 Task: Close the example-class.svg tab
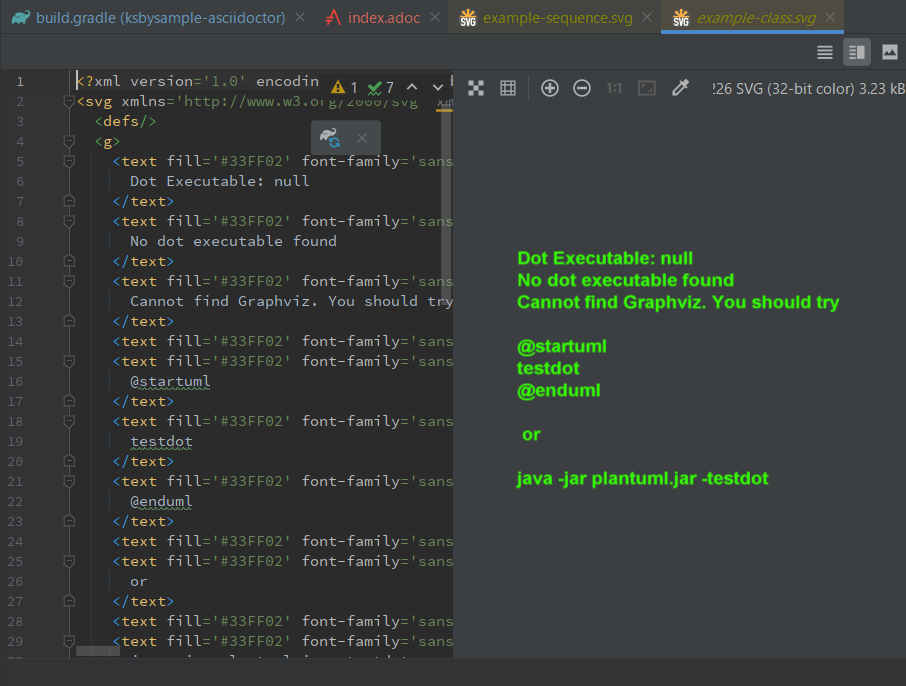tap(830, 18)
